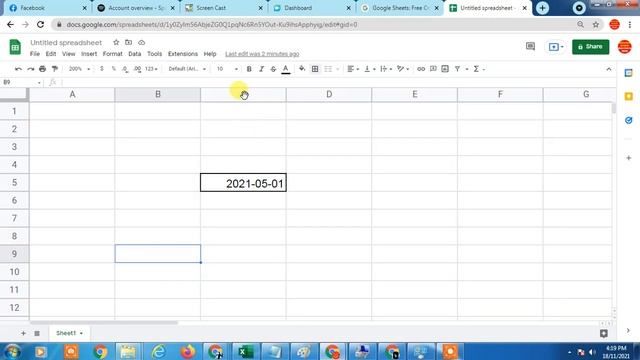The width and height of the screenshot is (640, 360).
Task: Open the Extensions menu
Action: point(183,54)
